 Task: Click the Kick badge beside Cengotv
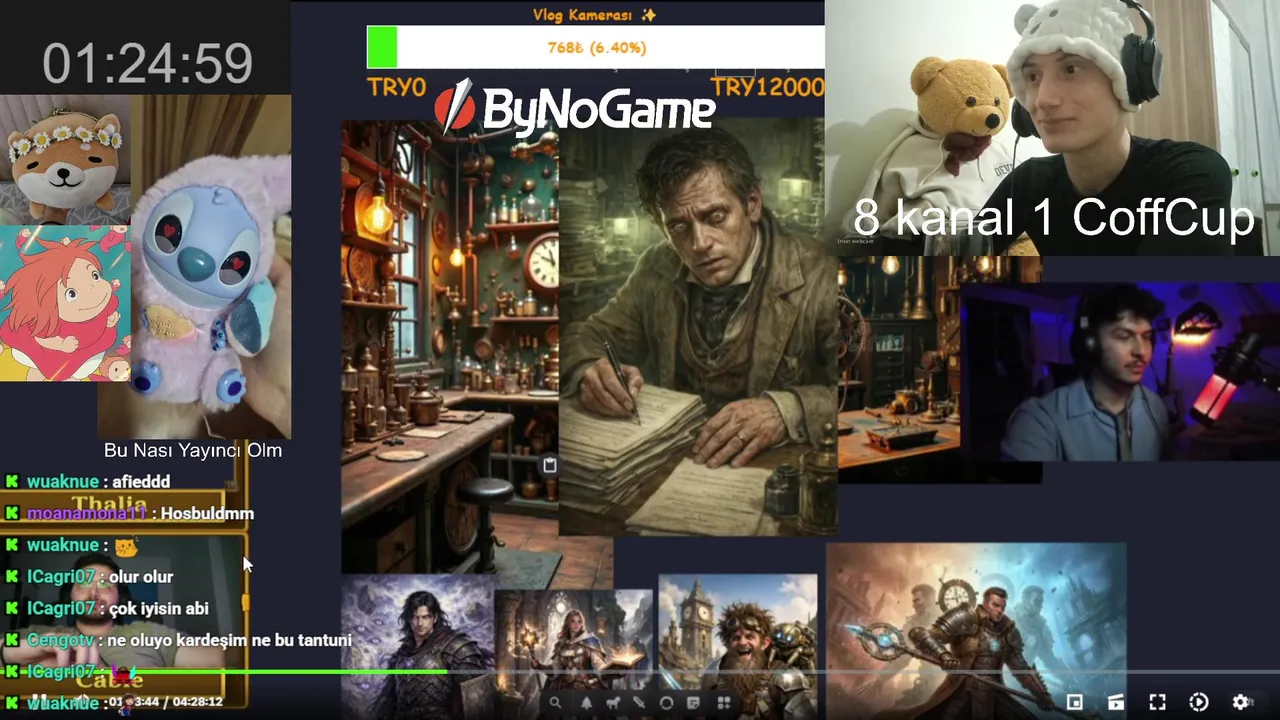12,639
